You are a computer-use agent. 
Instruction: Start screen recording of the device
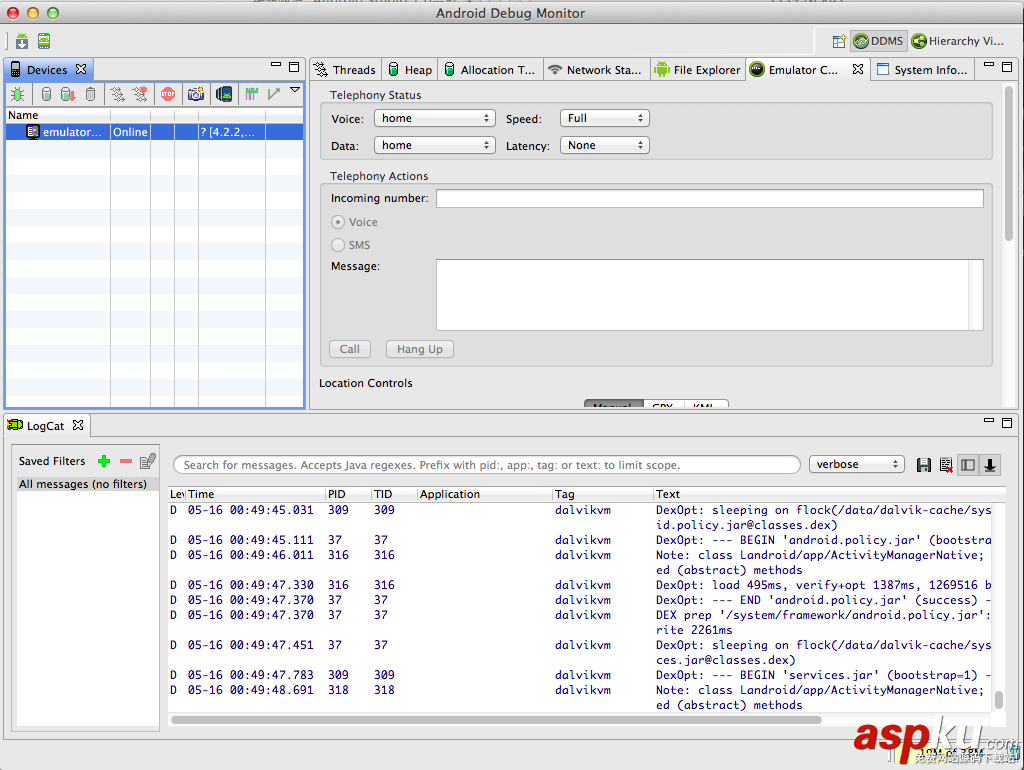(x=224, y=93)
